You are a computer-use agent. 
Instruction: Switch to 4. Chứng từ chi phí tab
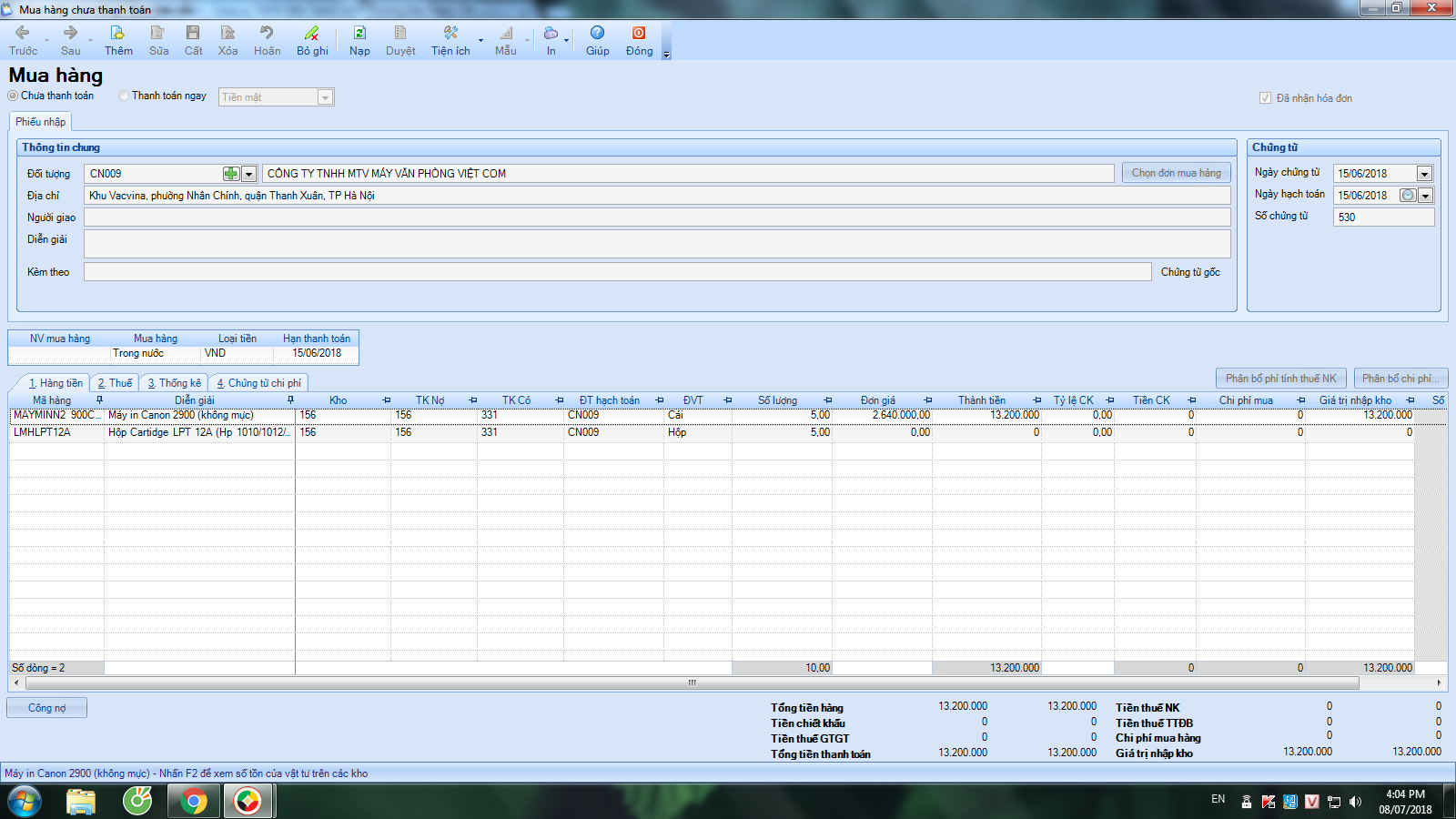point(258,383)
